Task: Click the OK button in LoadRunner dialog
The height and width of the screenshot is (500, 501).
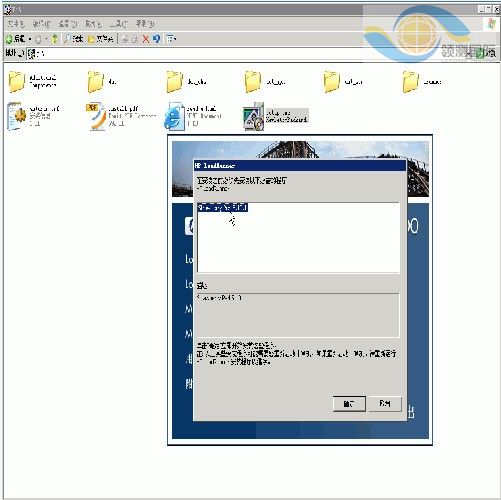Action: coord(349,404)
